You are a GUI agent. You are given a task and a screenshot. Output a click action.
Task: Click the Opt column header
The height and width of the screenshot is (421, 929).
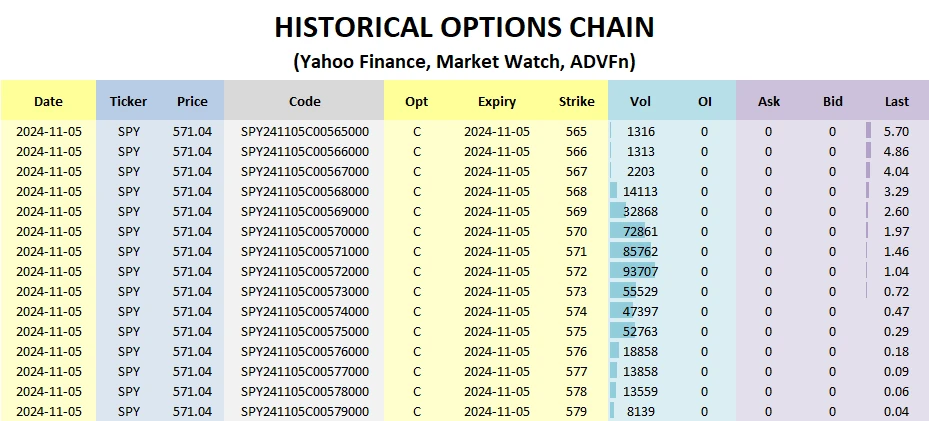(x=417, y=101)
